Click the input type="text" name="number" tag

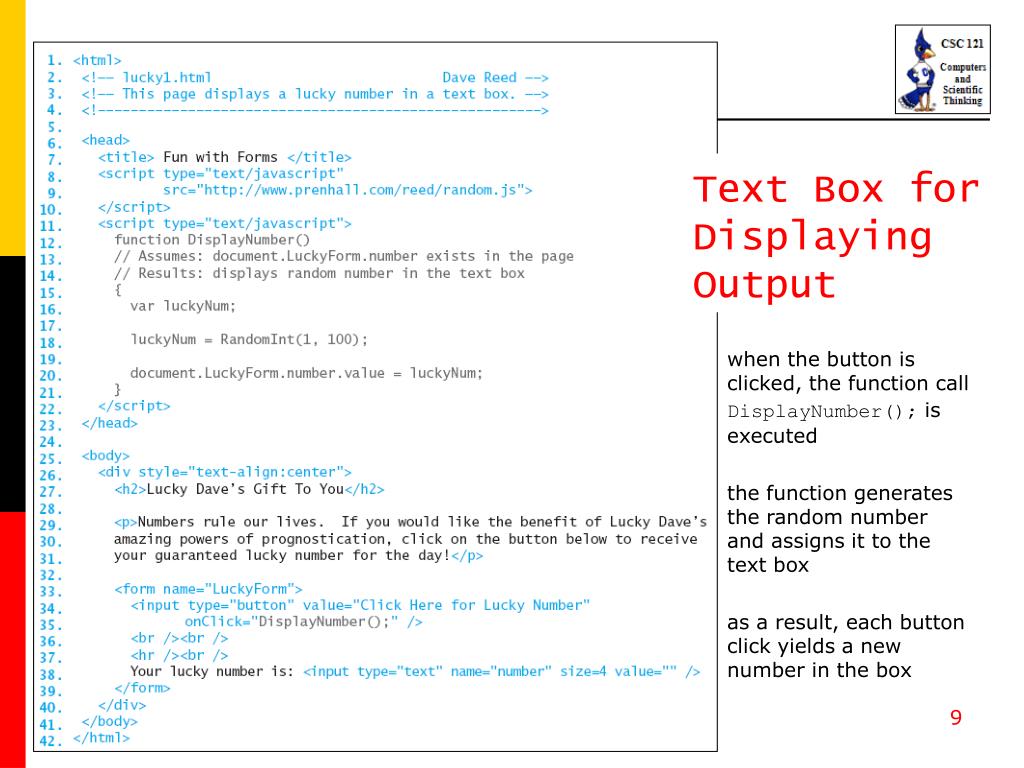(x=502, y=671)
